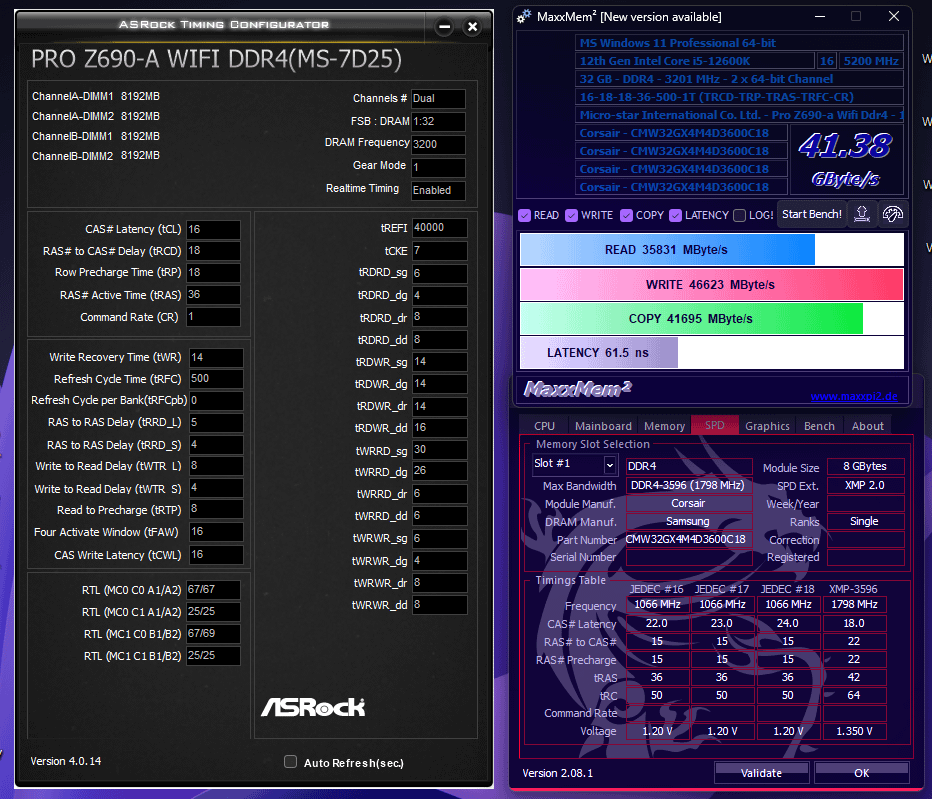The width and height of the screenshot is (932, 799).
Task: Uncheck the WRITE benchmark checkbox
Action: tap(571, 215)
